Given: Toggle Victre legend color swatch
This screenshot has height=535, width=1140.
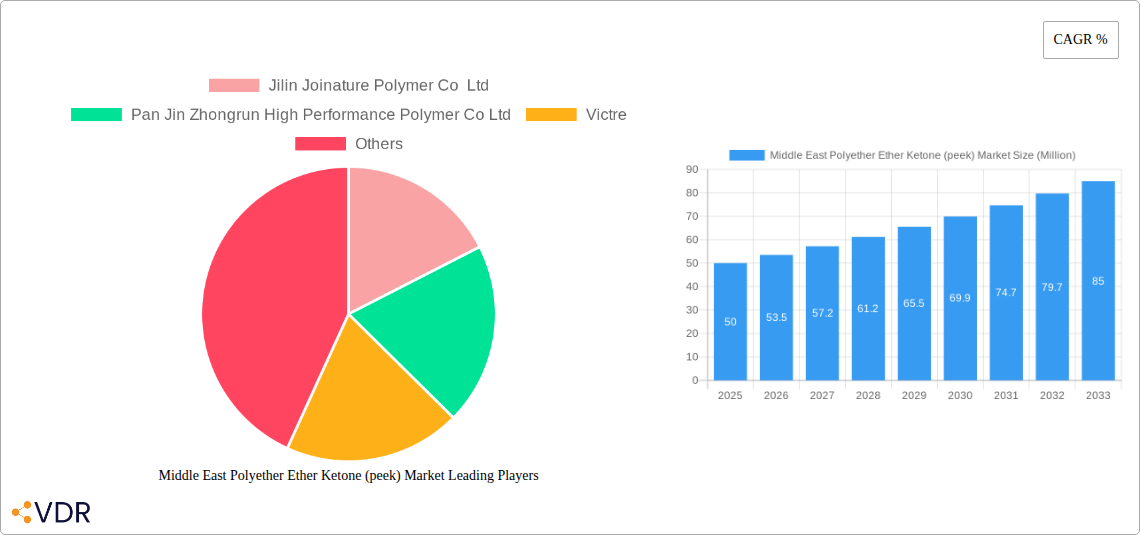Looking at the screenshot, I should [551, 114].
